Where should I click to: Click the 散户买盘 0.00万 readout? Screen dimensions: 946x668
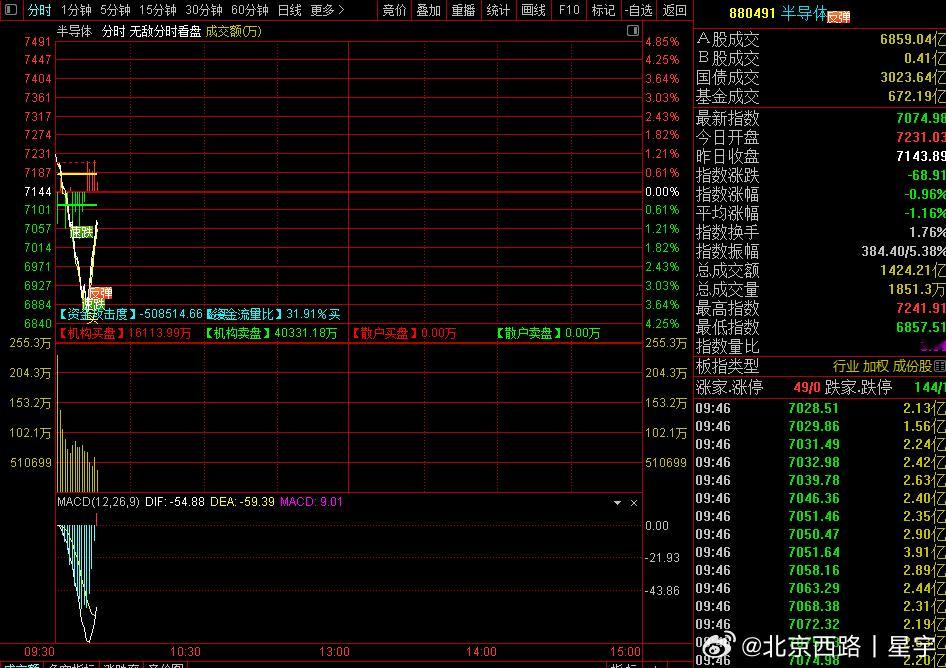pyautogui.click(x=404, y=333)
